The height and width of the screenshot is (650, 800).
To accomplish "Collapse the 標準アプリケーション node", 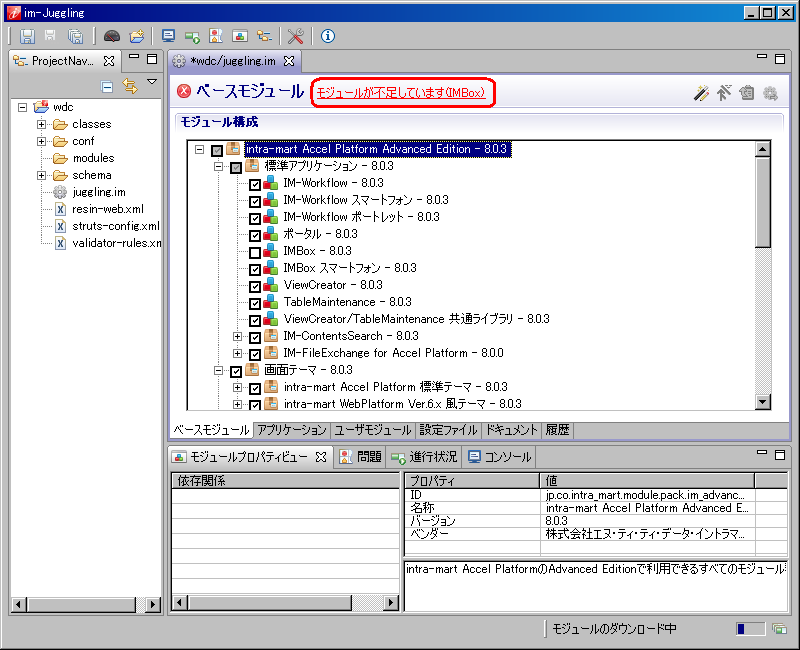I will click(x=218, y=166).
